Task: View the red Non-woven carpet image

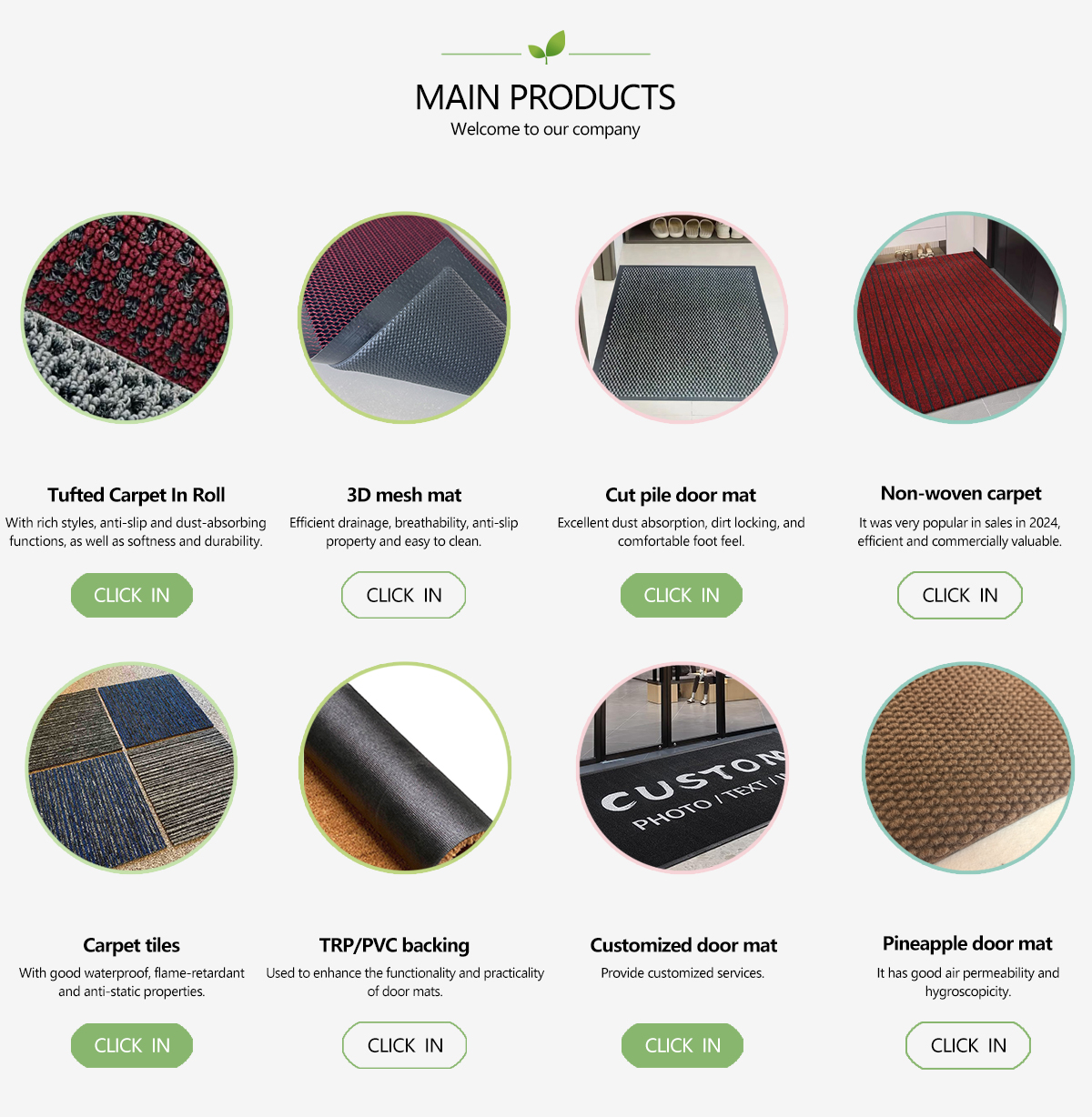Action: [x=960, y=318]
